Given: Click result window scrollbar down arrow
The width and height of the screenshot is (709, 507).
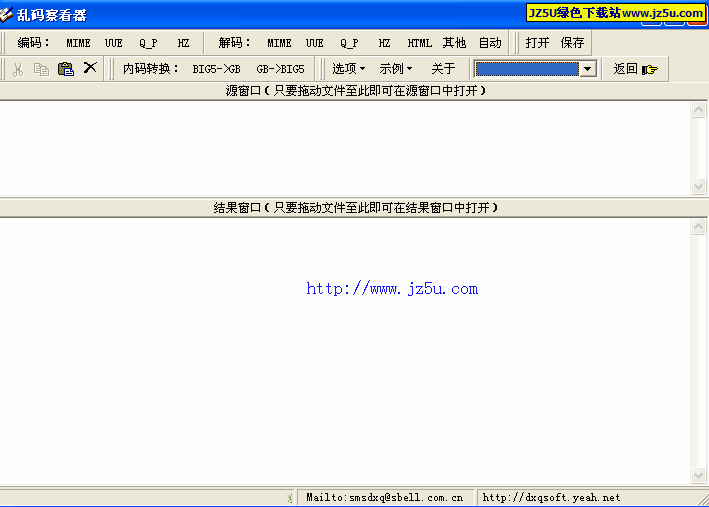Looking at the screenshot, I should tap(699, 476).
